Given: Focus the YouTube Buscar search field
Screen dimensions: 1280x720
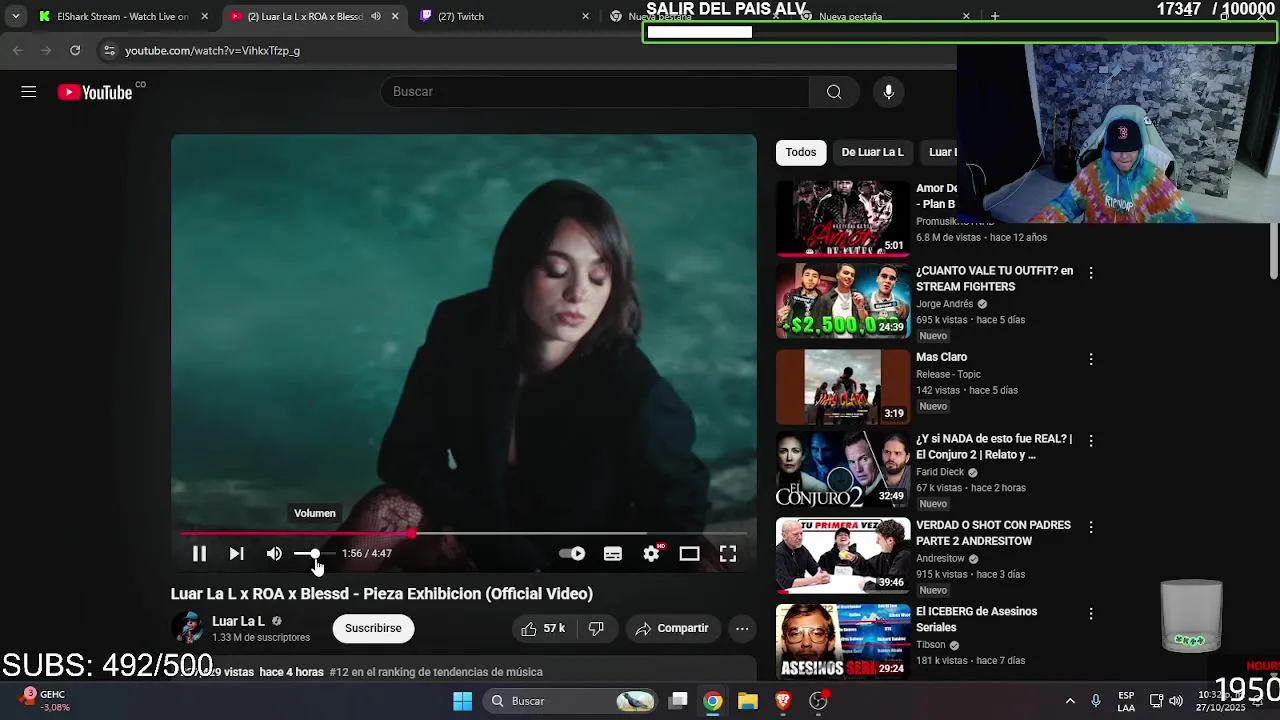Looking at the screenshot, I should (595, 92).
